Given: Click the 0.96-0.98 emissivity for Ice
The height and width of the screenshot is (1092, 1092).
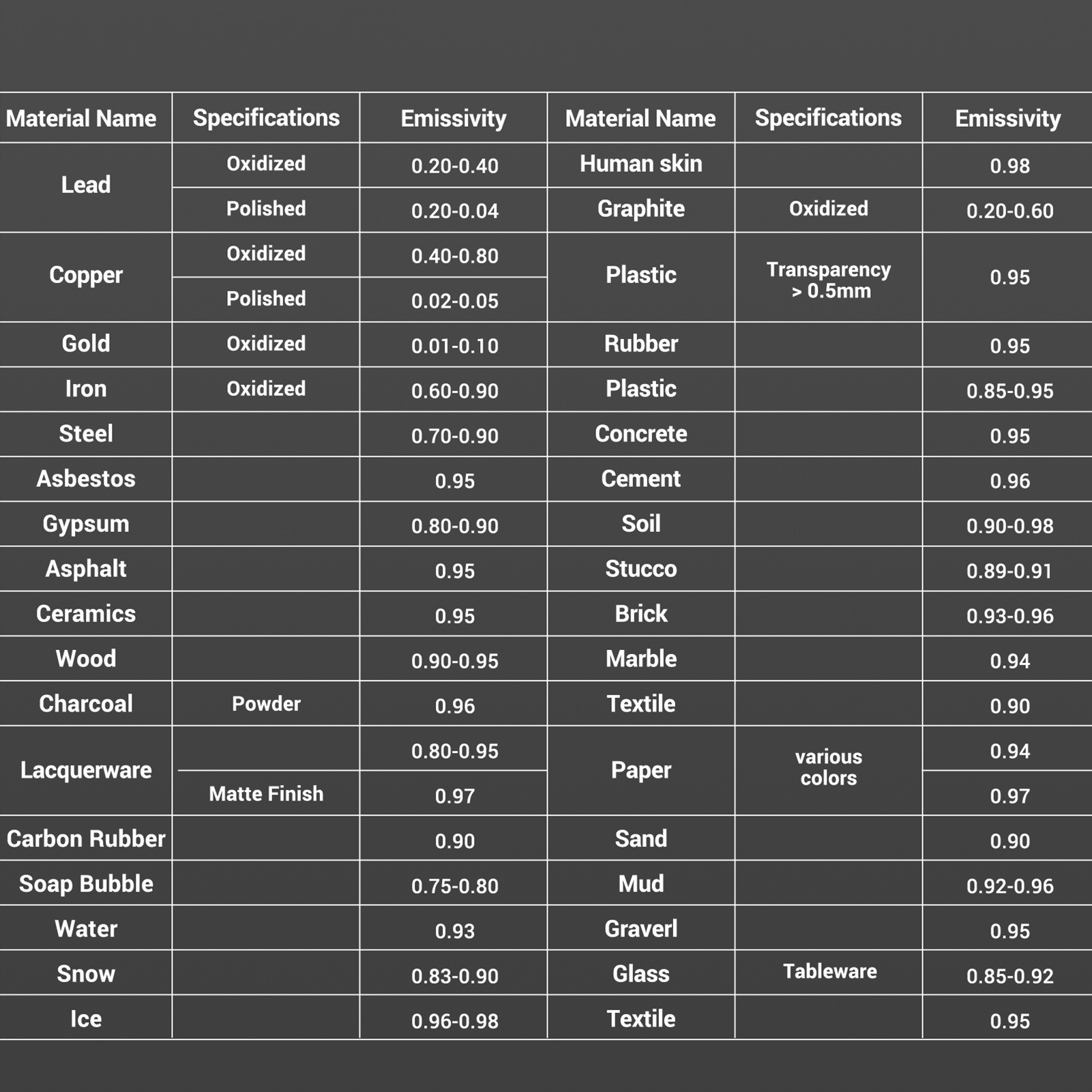Looking at the screenshot, I should click(455, 1021).
